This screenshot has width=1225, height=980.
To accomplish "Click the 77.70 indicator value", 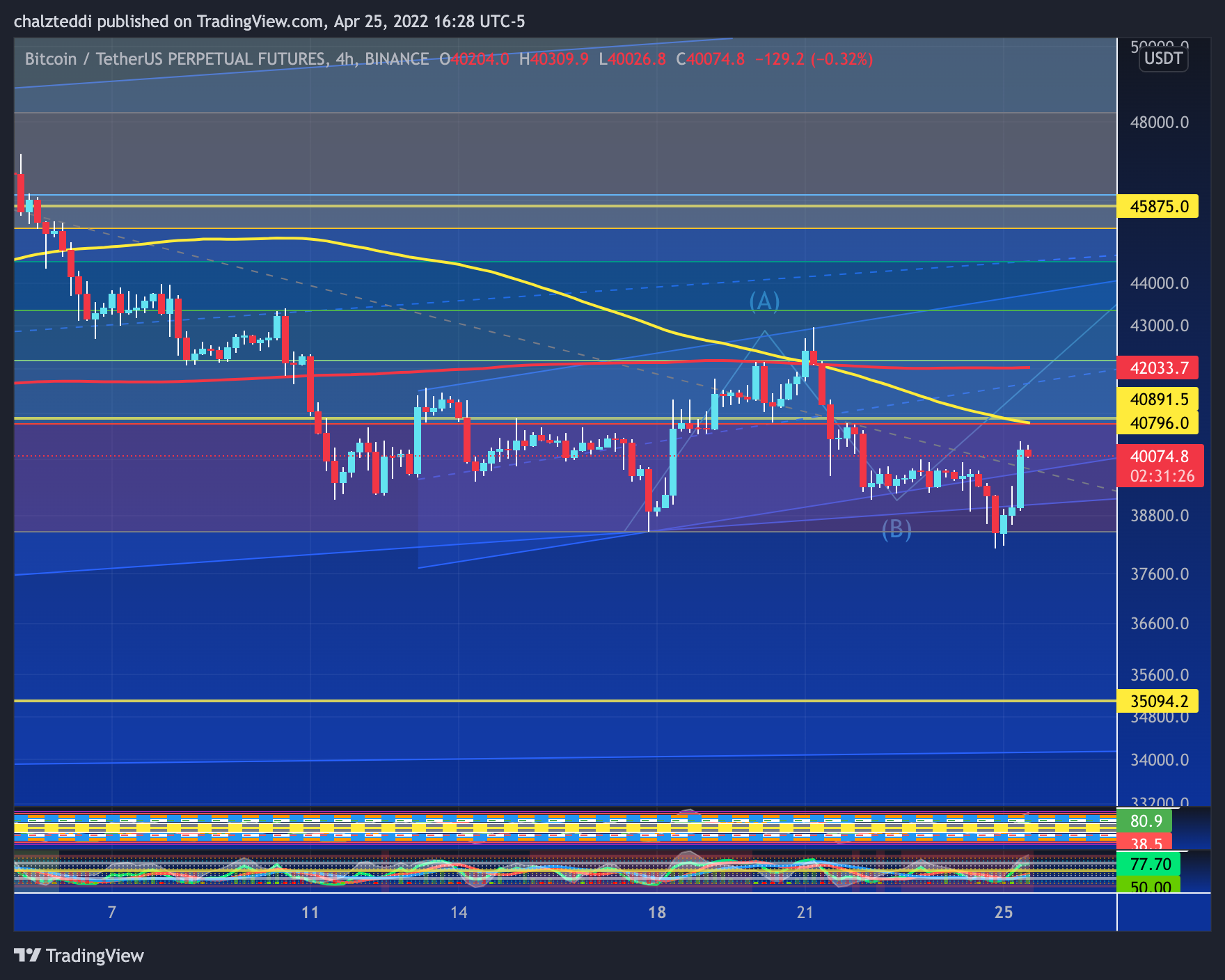I will [1149, 864].
